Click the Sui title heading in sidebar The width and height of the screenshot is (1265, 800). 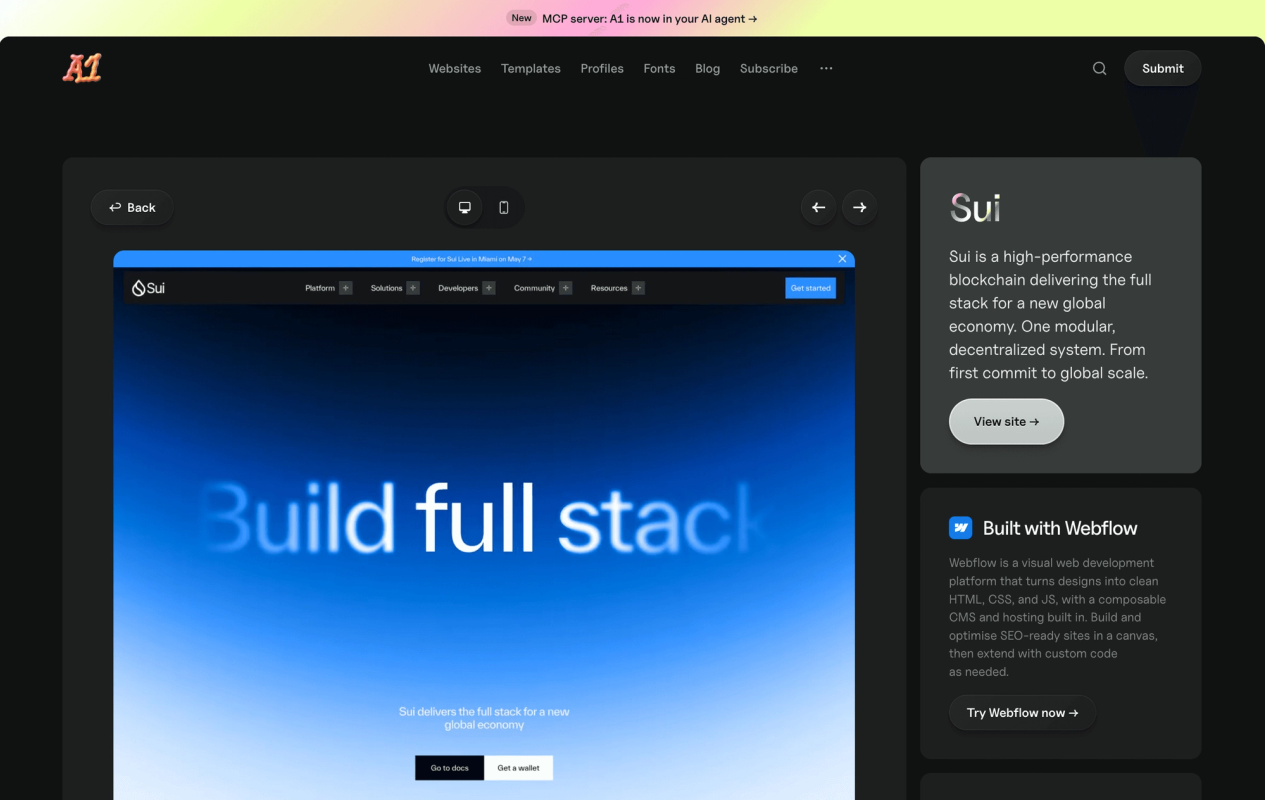point(975,208)
